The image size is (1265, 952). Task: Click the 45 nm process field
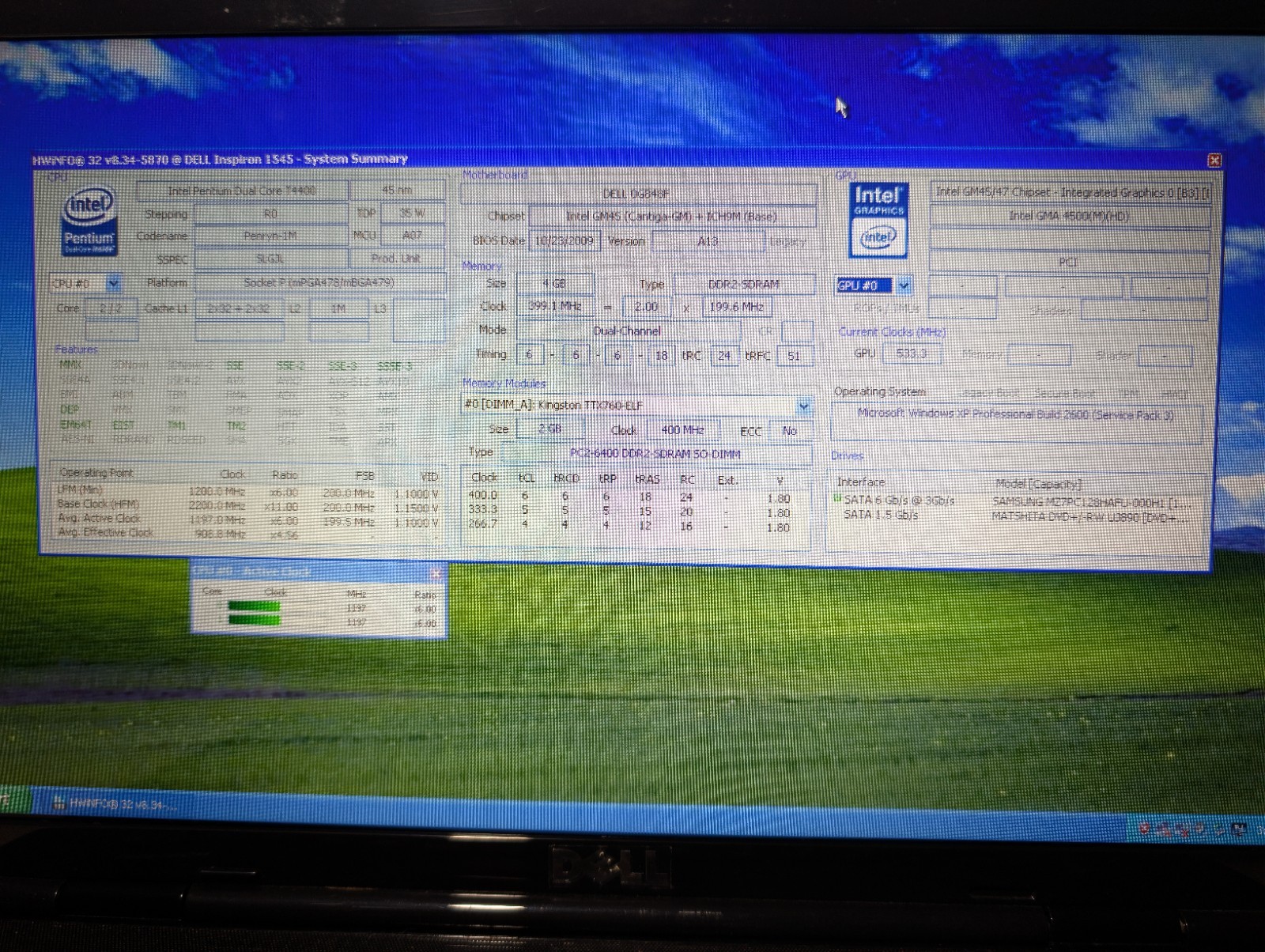pyautogui.click(x=397, y=190)
